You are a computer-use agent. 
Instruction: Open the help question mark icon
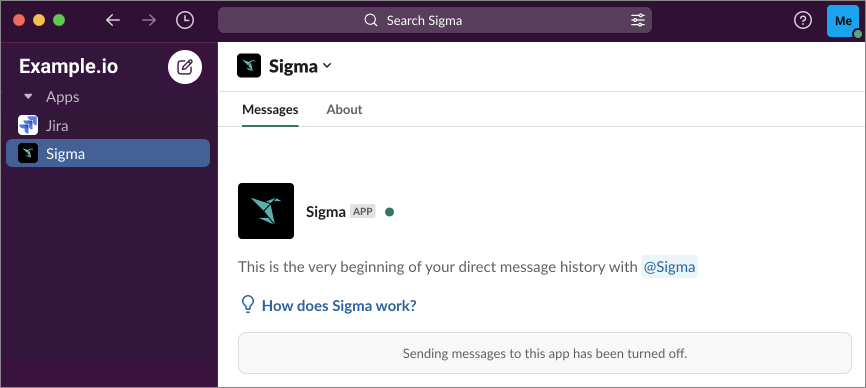(x=802, y=20)
